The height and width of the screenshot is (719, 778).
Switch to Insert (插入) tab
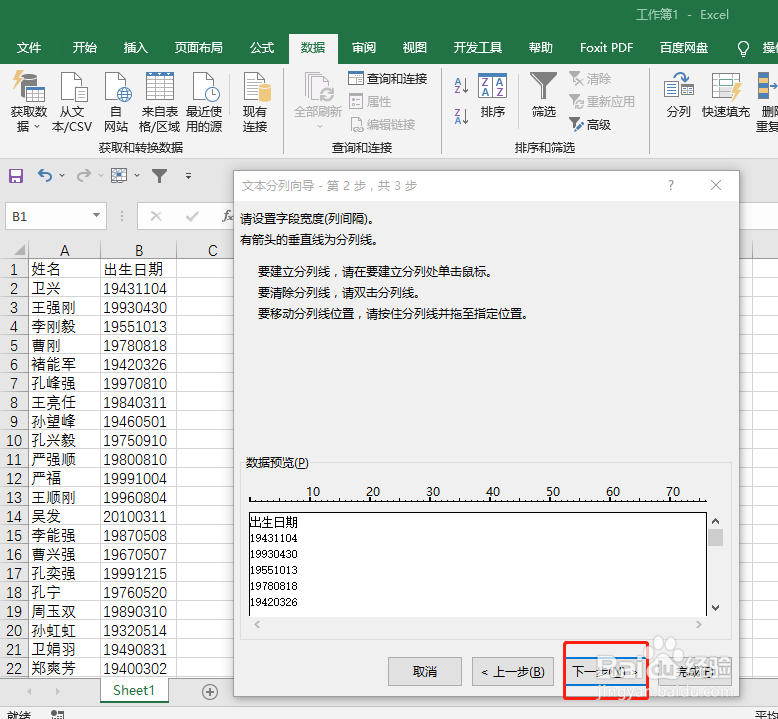tap(135, 48)
